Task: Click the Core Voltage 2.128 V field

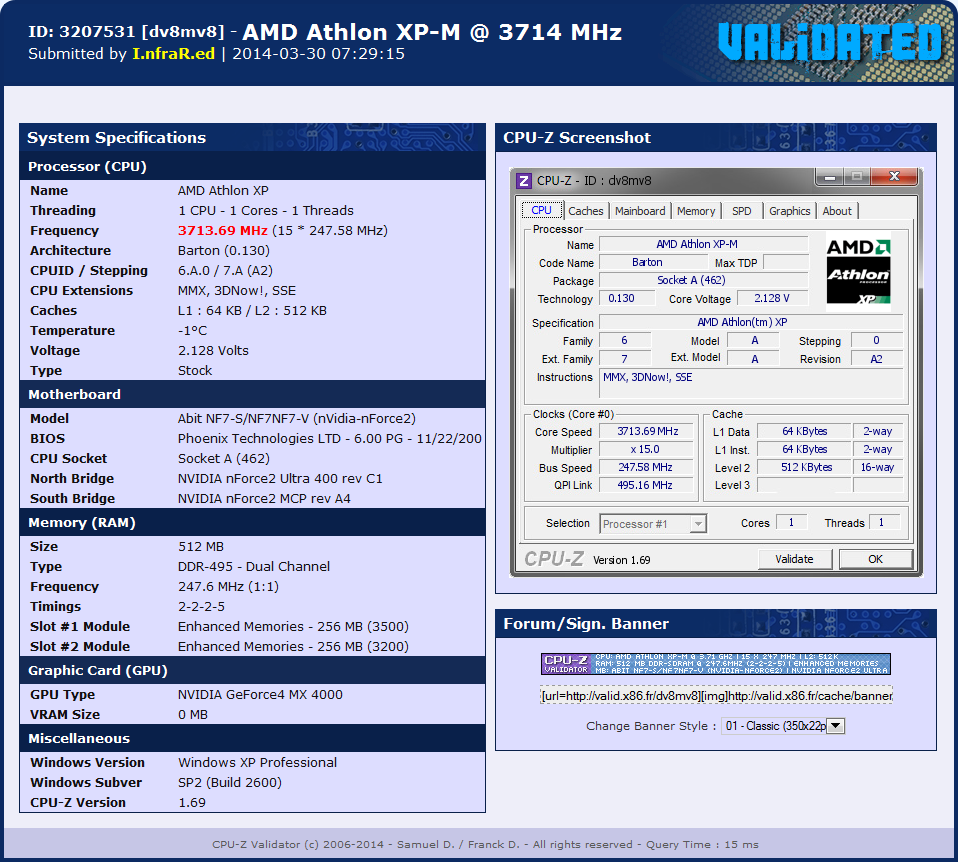Action: [x=772, y=298]
